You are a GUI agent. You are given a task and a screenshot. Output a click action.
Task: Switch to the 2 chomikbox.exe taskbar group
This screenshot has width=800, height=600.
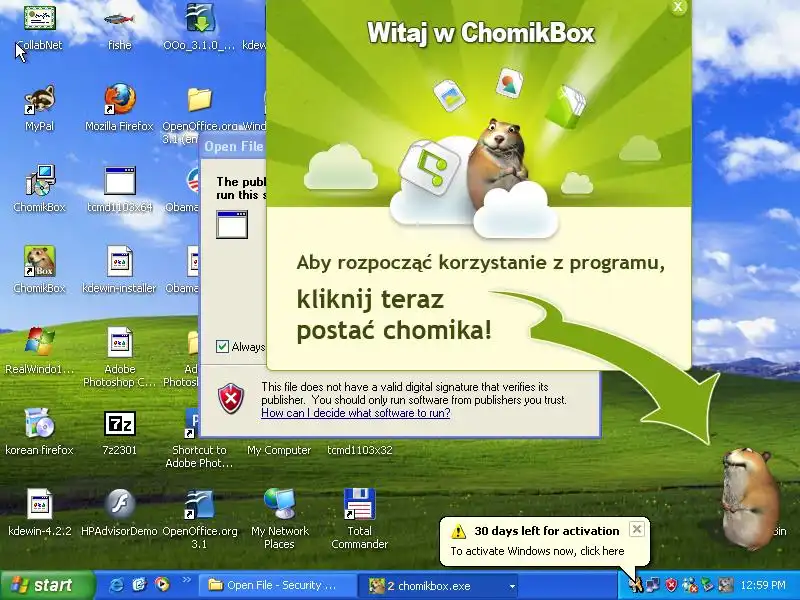438,585
